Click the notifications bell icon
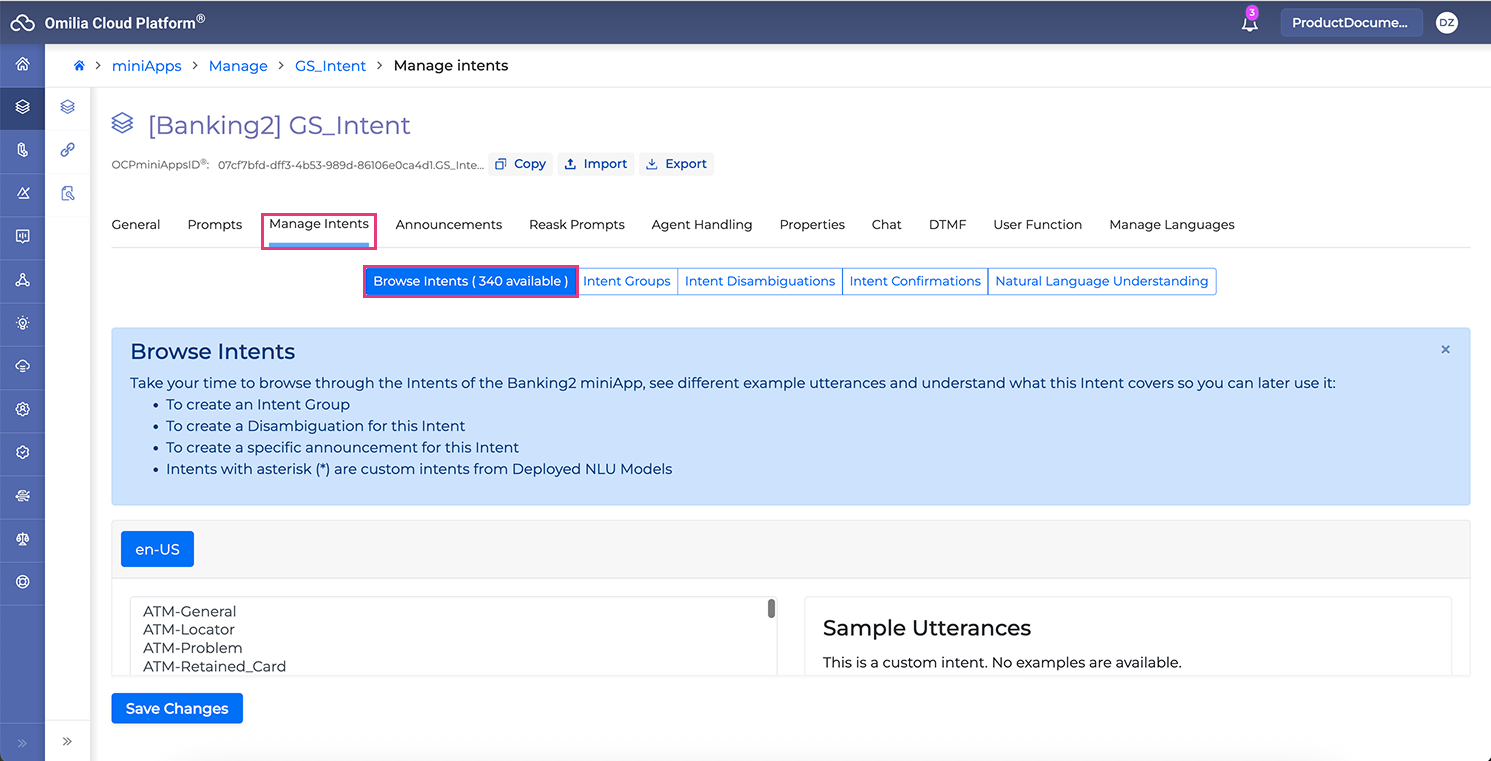The height and width of the screenshot is (761, 1491). tap(1249, 24)
